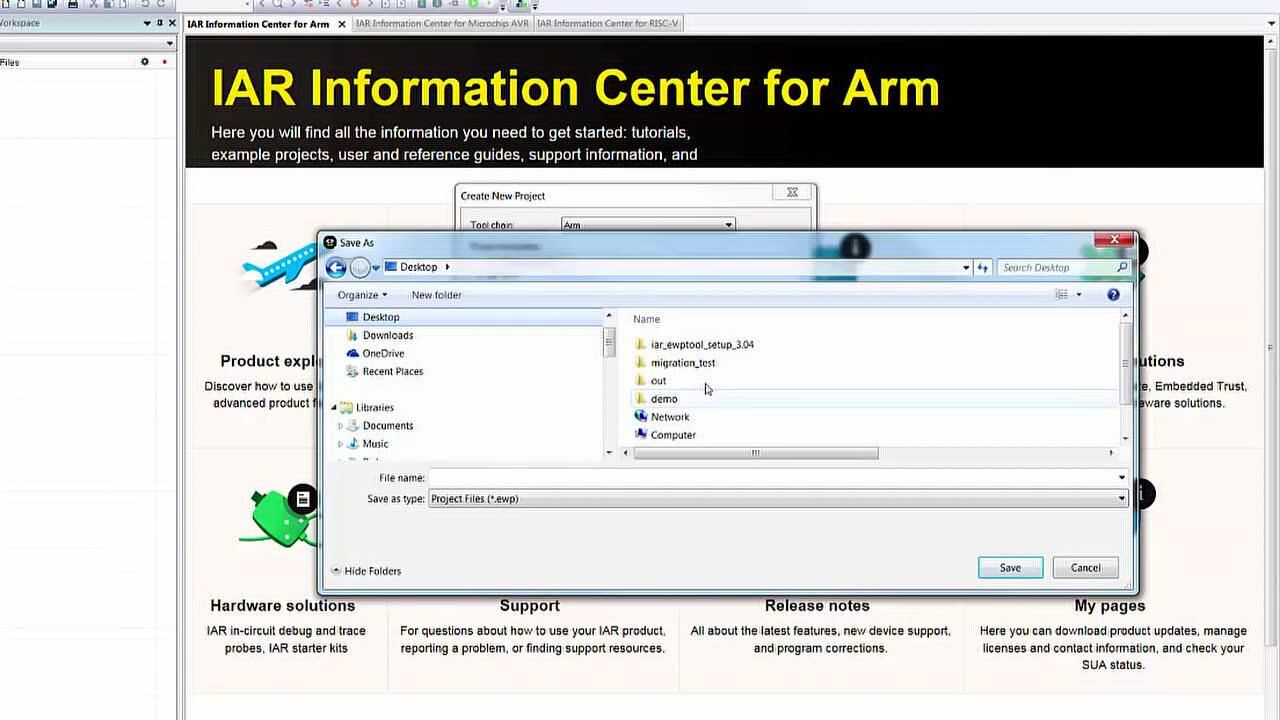Click the New folder button

pos(436,295)
